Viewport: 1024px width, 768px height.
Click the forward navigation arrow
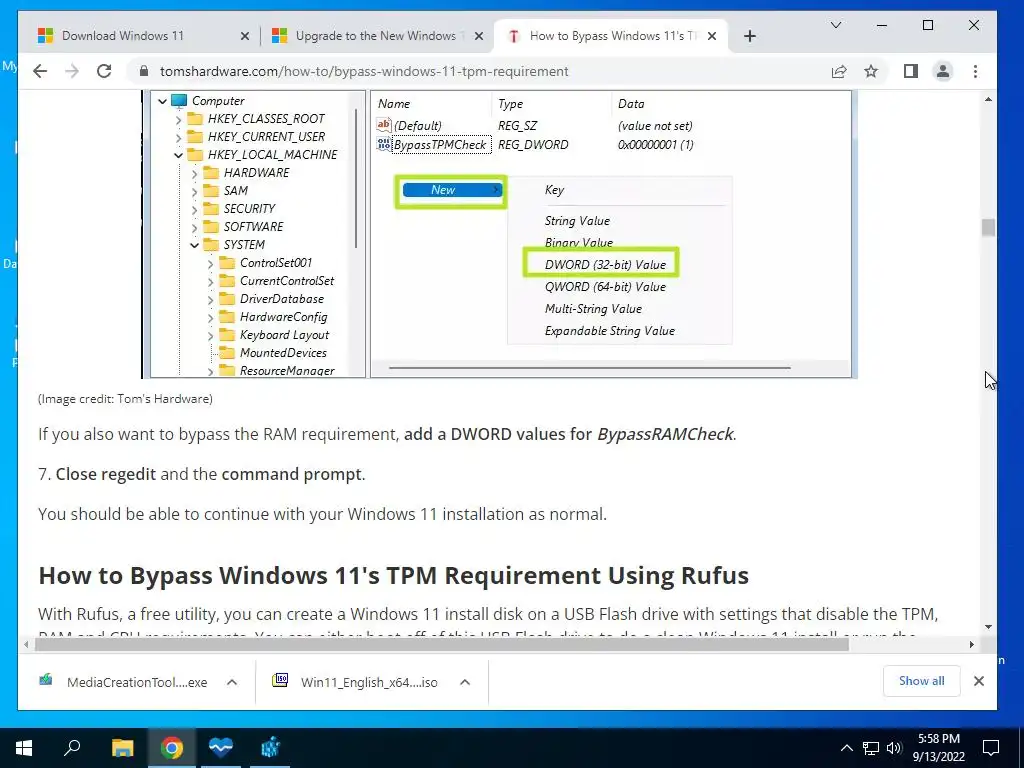[72, 71]
